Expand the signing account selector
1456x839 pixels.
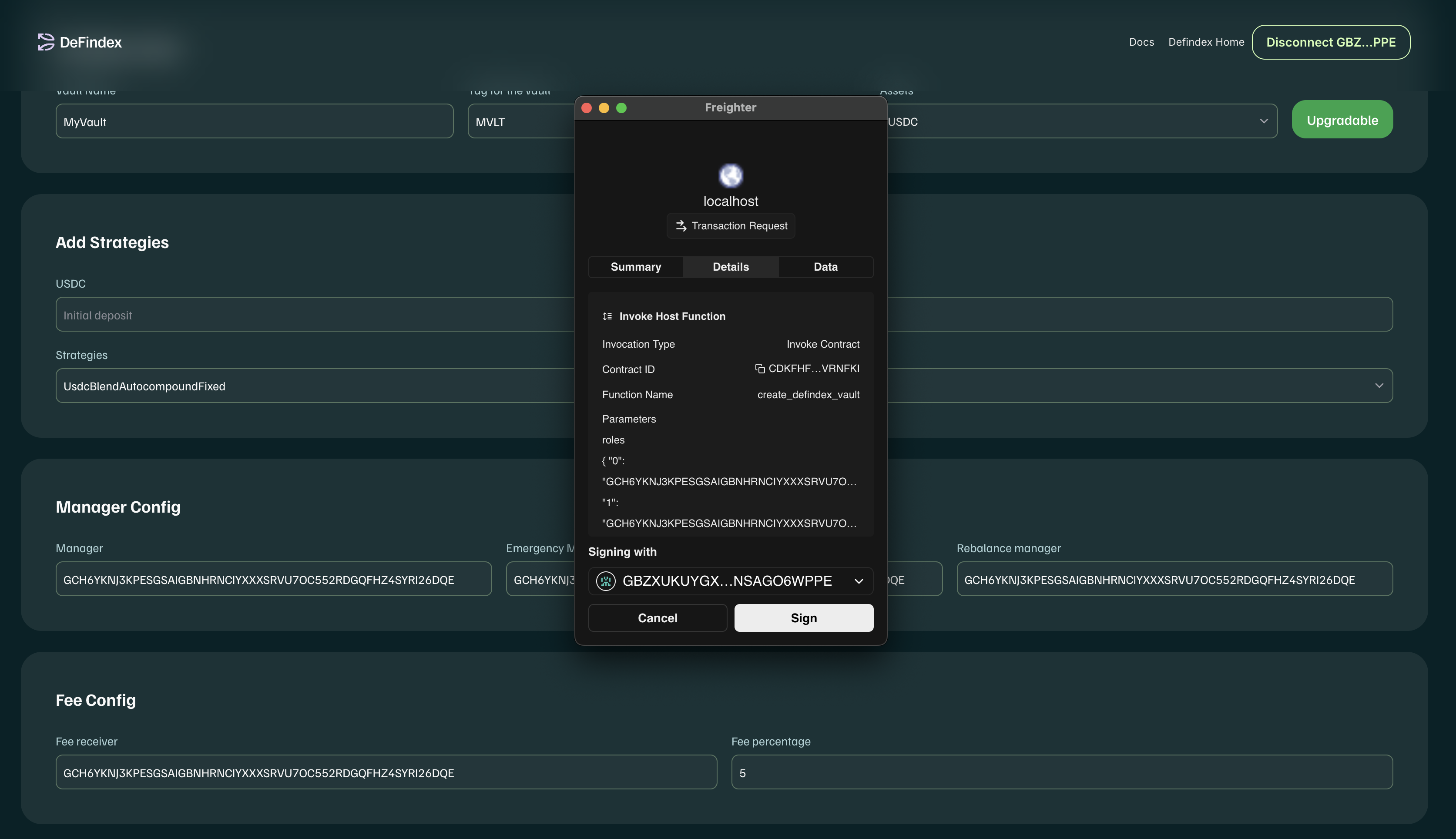click(x=859, y=581)
